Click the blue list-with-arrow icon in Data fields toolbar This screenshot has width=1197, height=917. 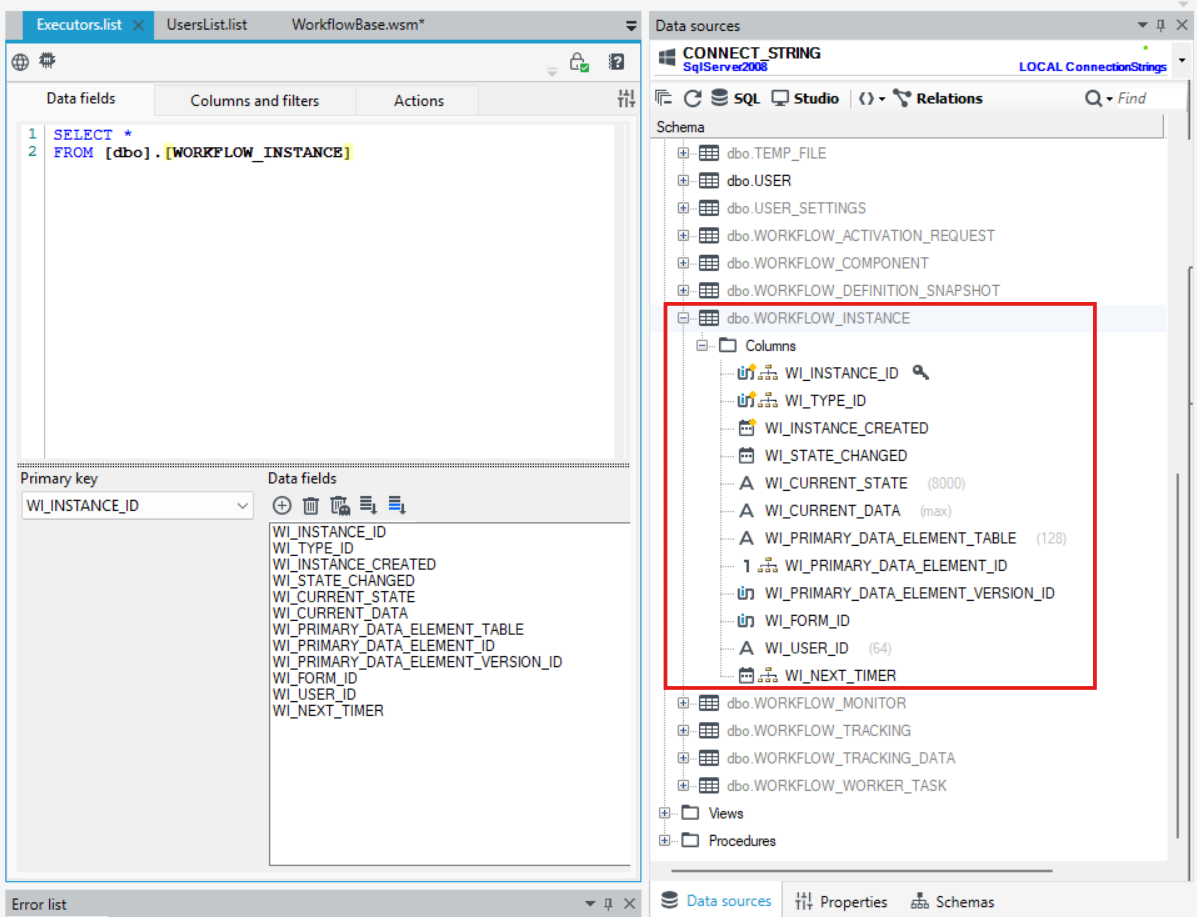pos(397,505)
